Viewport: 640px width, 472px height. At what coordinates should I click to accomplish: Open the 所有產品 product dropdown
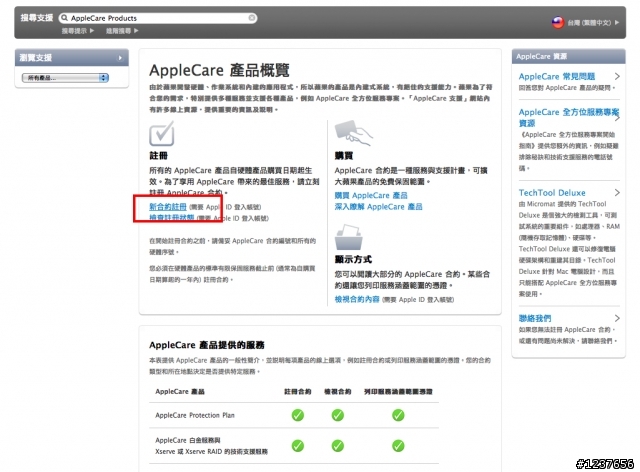(x=65, y=78)
